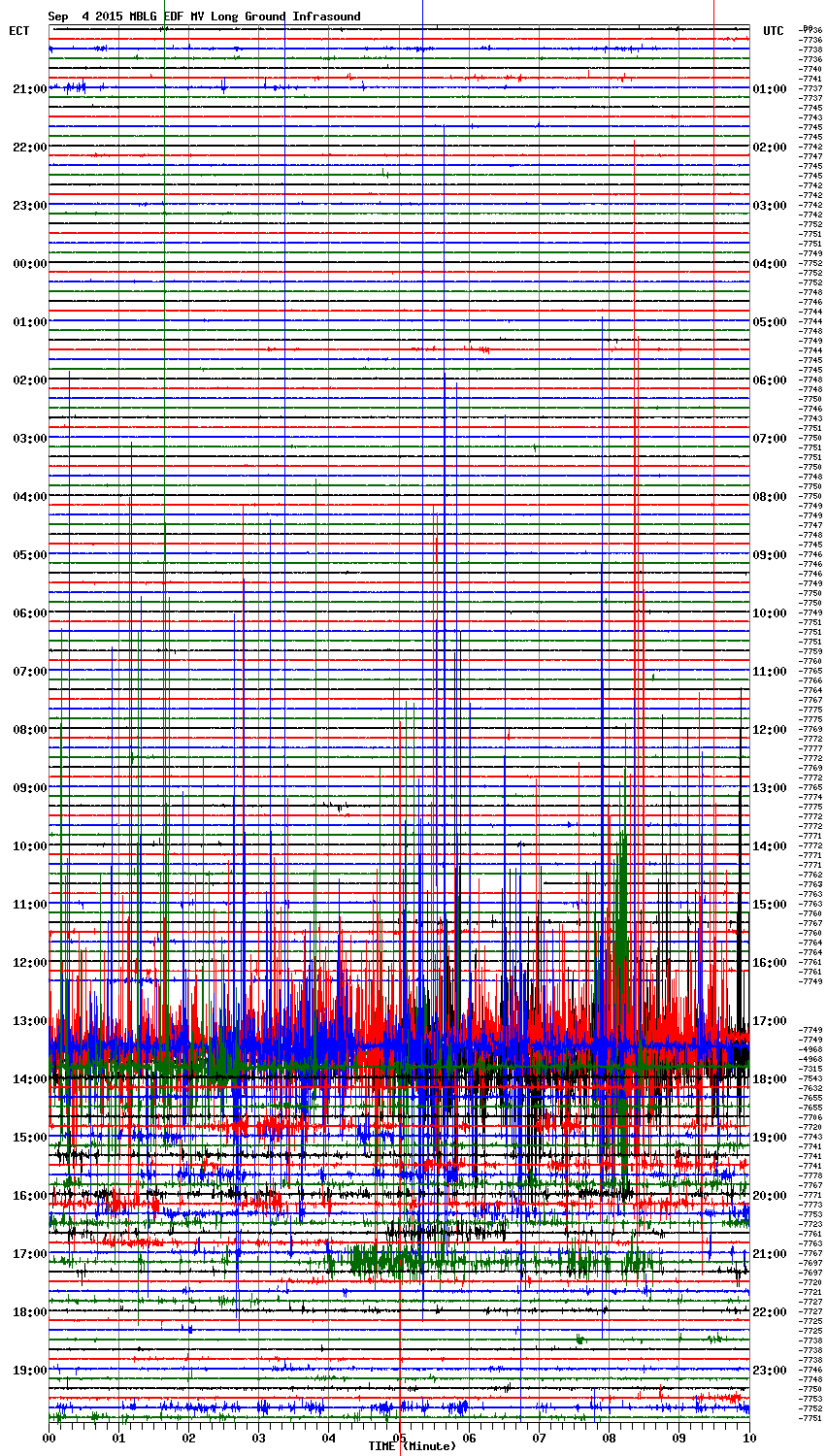Select the 00:00 ECT hour label
Image resolution: width=827 pixels, height=1456 pixels.
(x=29, y=264)
